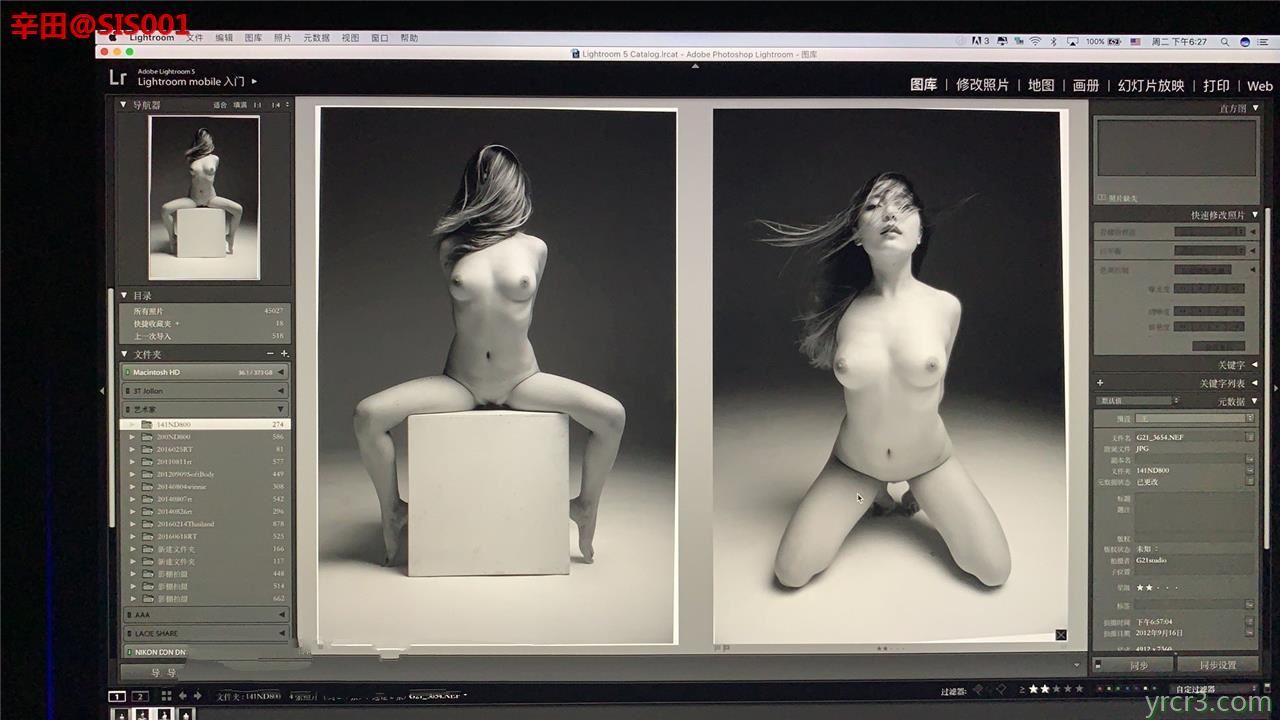Viewport: 1280px width, 720px height.
Task: Open the 文件 menu in menu bar
Action: point(195,38)
